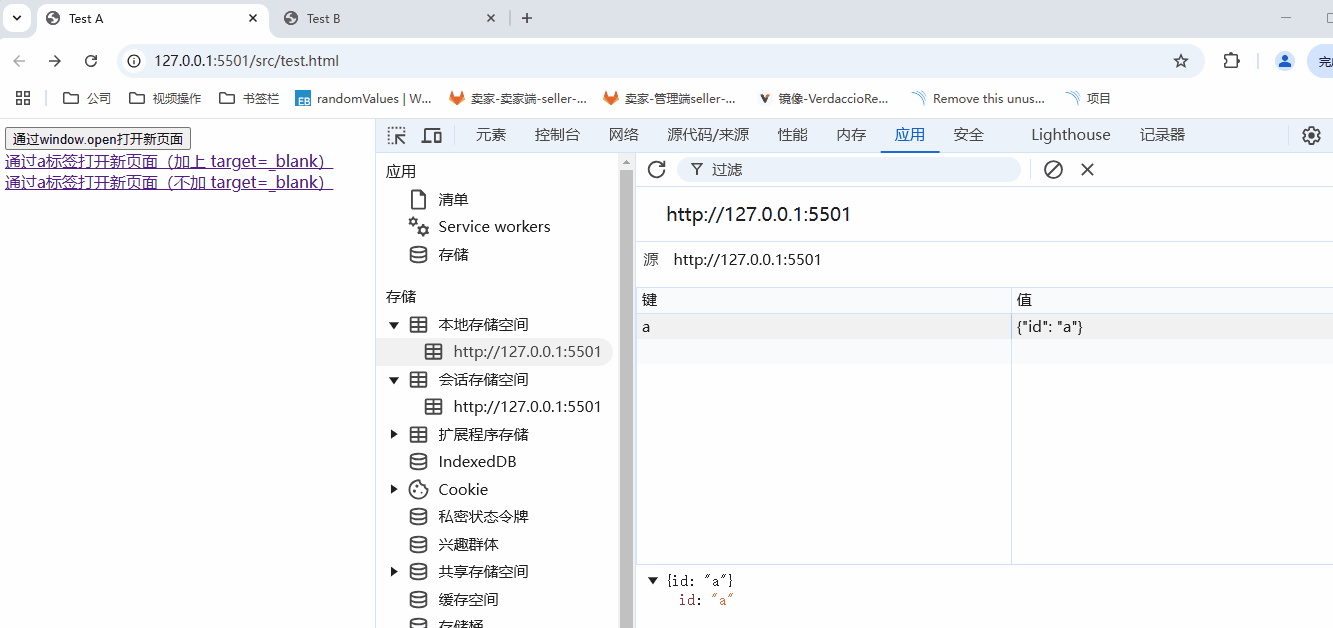Select Service workers in sidebar
This screenshot has height=628, width=1333.
[494, 227]
